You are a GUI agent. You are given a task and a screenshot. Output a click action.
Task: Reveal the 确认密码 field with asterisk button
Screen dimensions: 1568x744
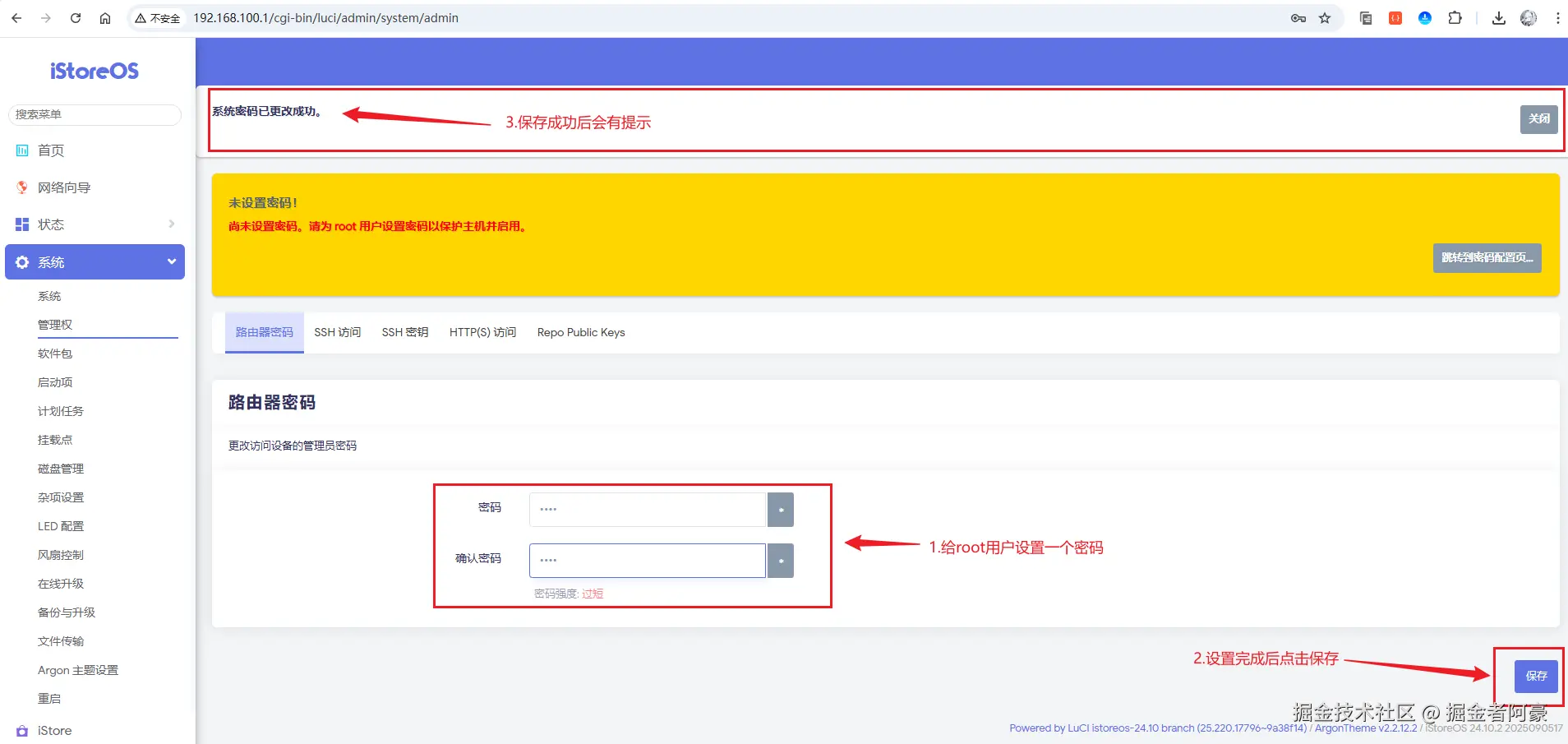(x=781, y=561)
